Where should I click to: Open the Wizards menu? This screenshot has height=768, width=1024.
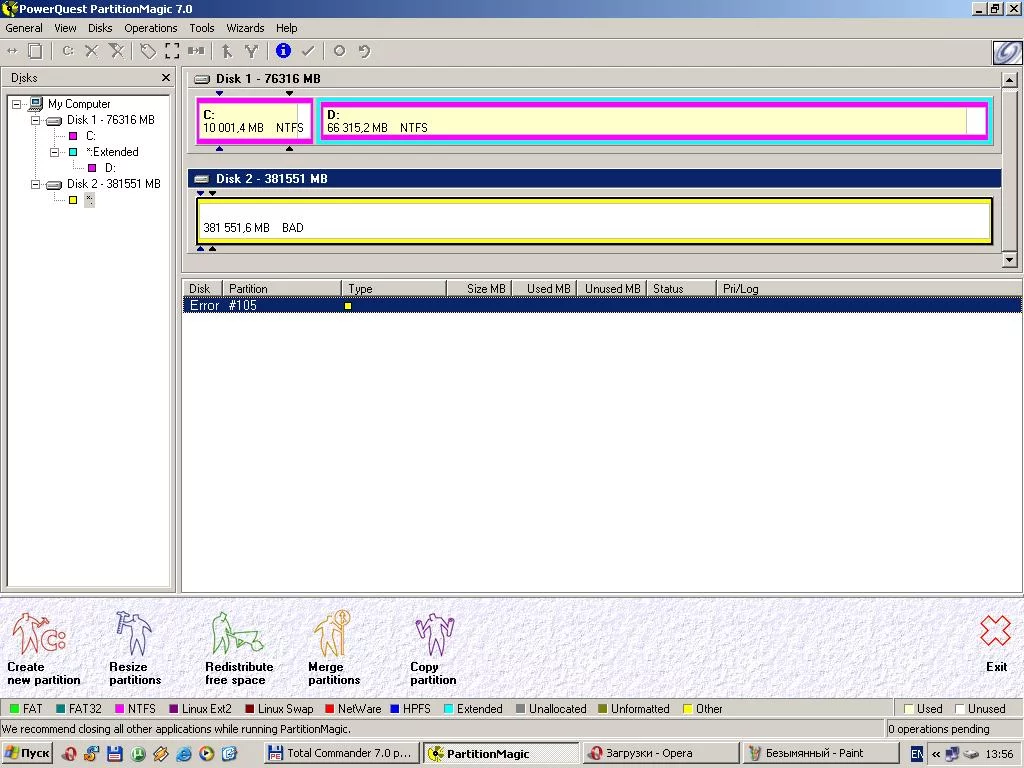point(245,28)
